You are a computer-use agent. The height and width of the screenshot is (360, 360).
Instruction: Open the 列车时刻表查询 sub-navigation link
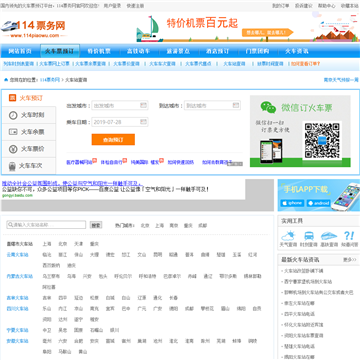click(x=19, y=64)
